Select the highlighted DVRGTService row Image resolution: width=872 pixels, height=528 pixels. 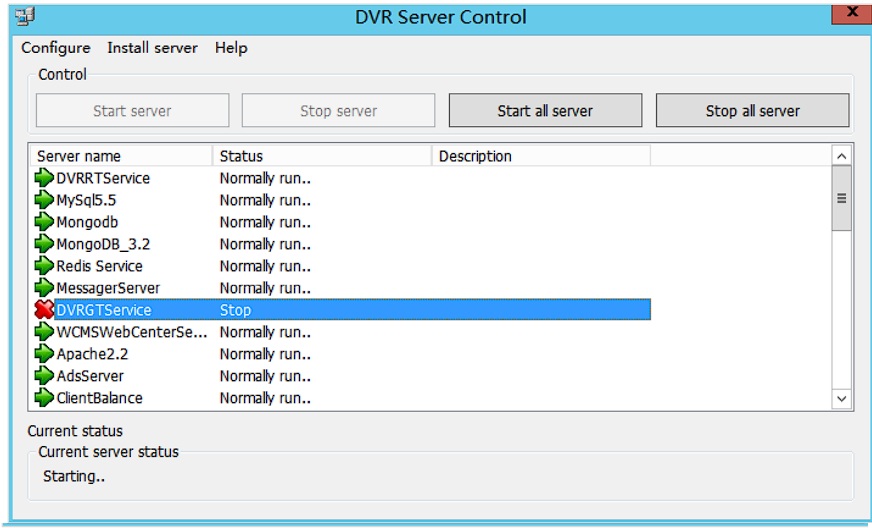(342, 310)
